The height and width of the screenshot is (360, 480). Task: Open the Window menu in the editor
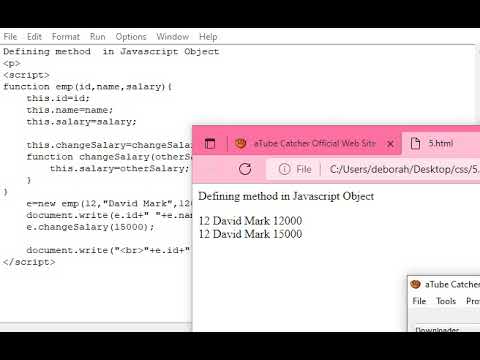[x=173, y=37]
